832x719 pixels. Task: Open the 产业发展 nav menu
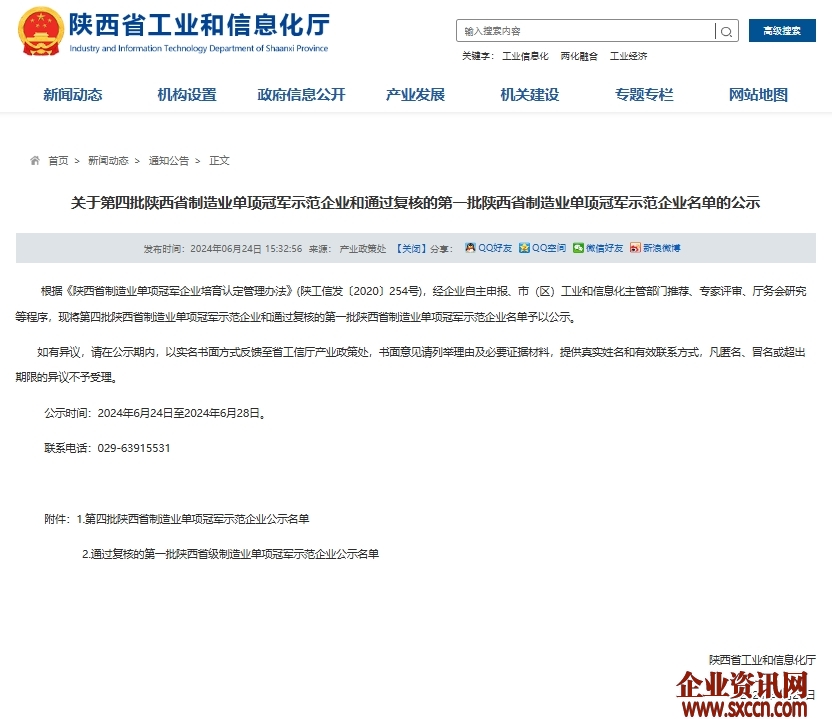tap(415, 95)
